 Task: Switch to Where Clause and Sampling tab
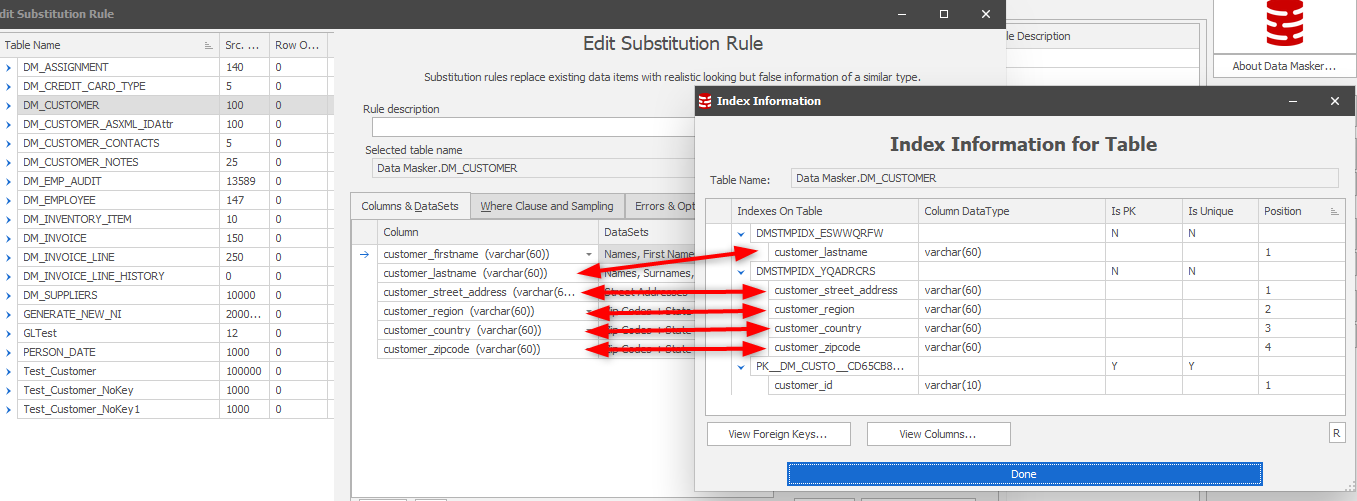pyautogui.click(x=546, y=206)
